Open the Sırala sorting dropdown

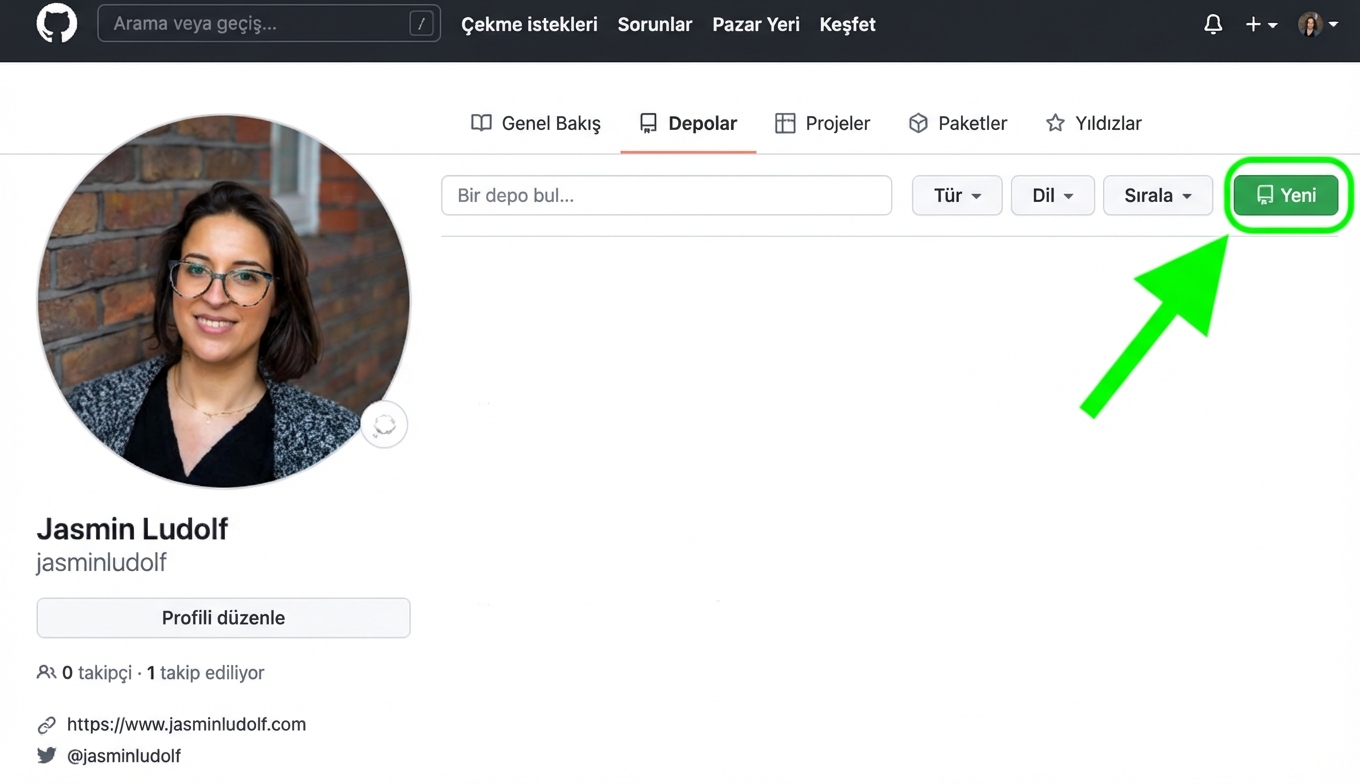tap(1157, 195)
